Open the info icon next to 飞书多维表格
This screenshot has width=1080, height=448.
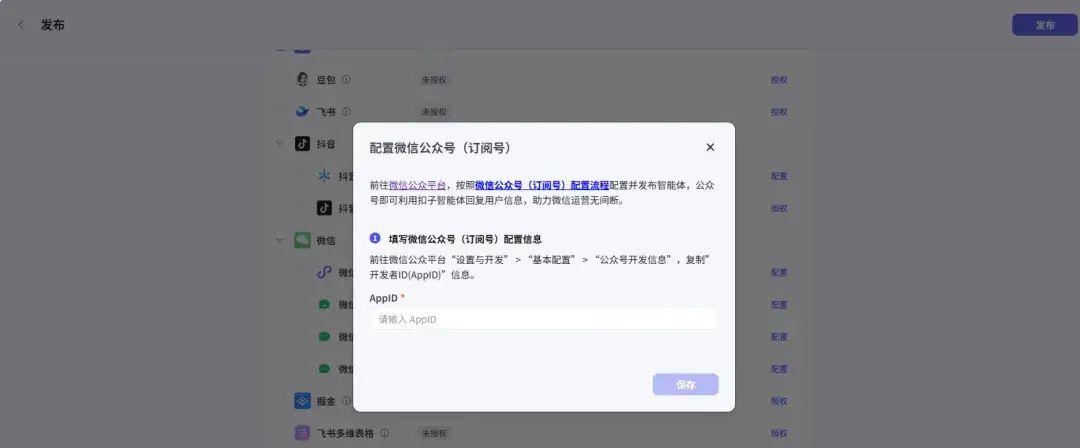point(384,433)
